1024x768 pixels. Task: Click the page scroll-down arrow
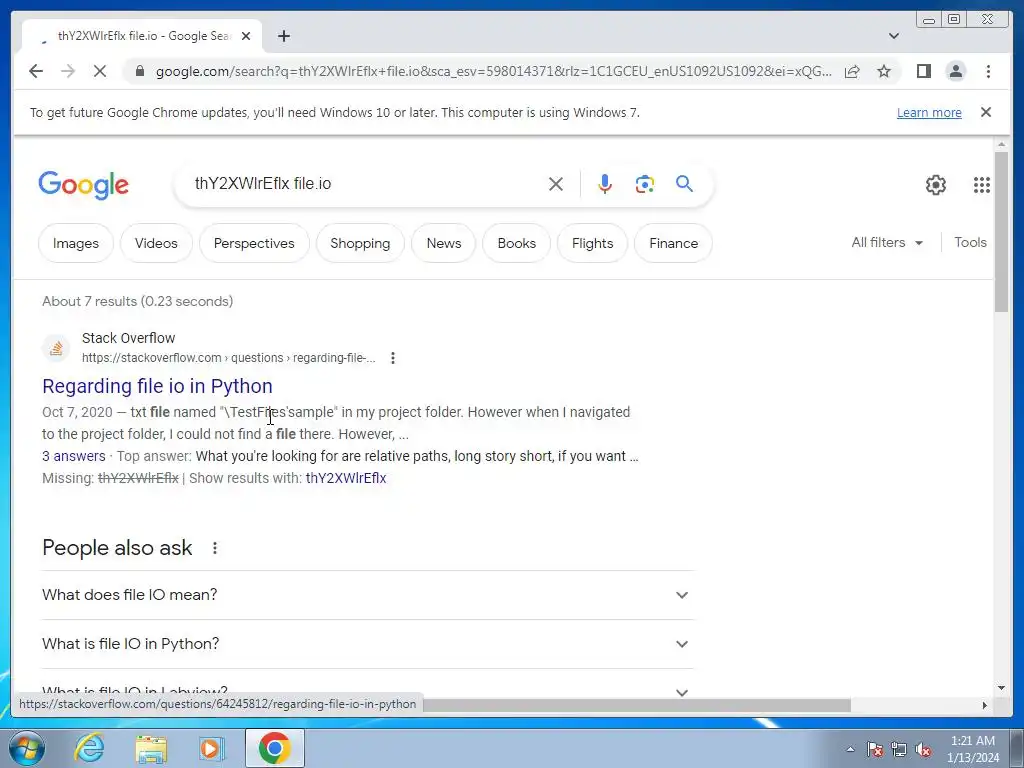click(1001, 688)
